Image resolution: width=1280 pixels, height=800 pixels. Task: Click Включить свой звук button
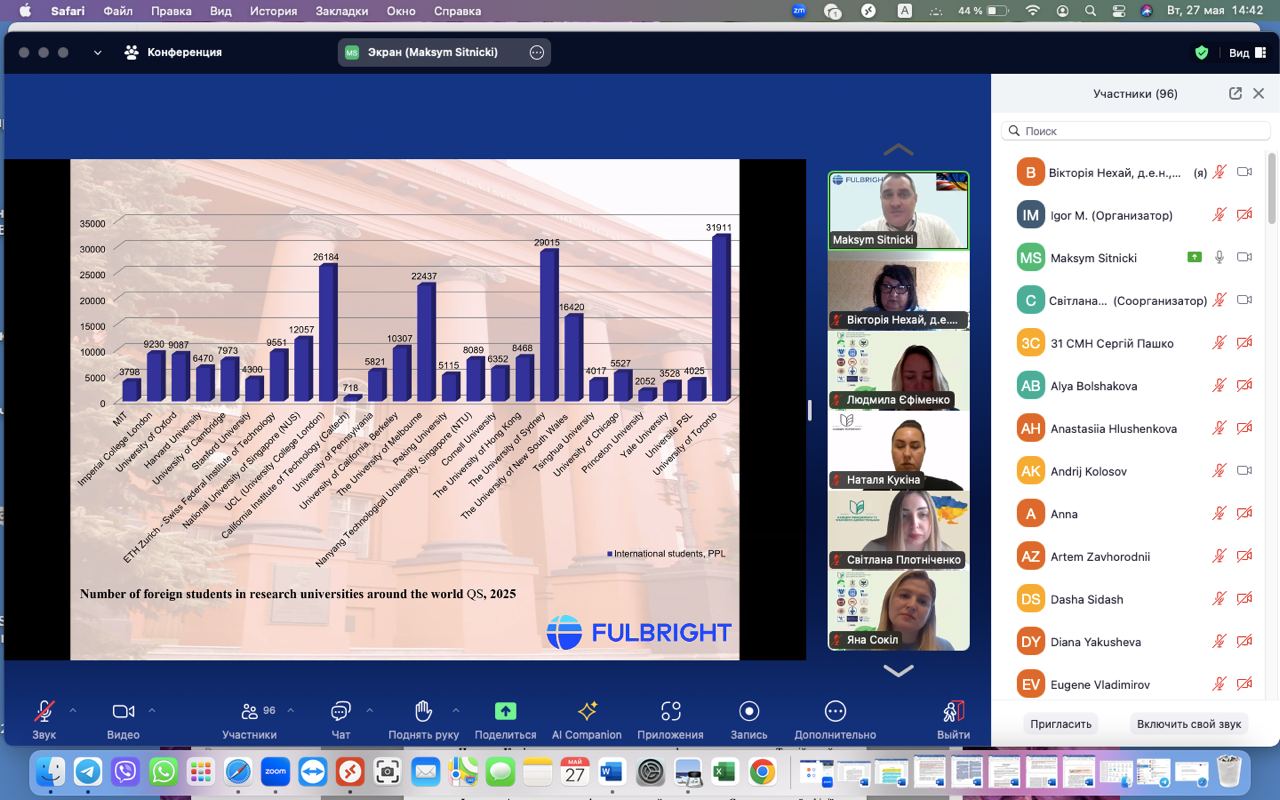[x=1189, y=724]
